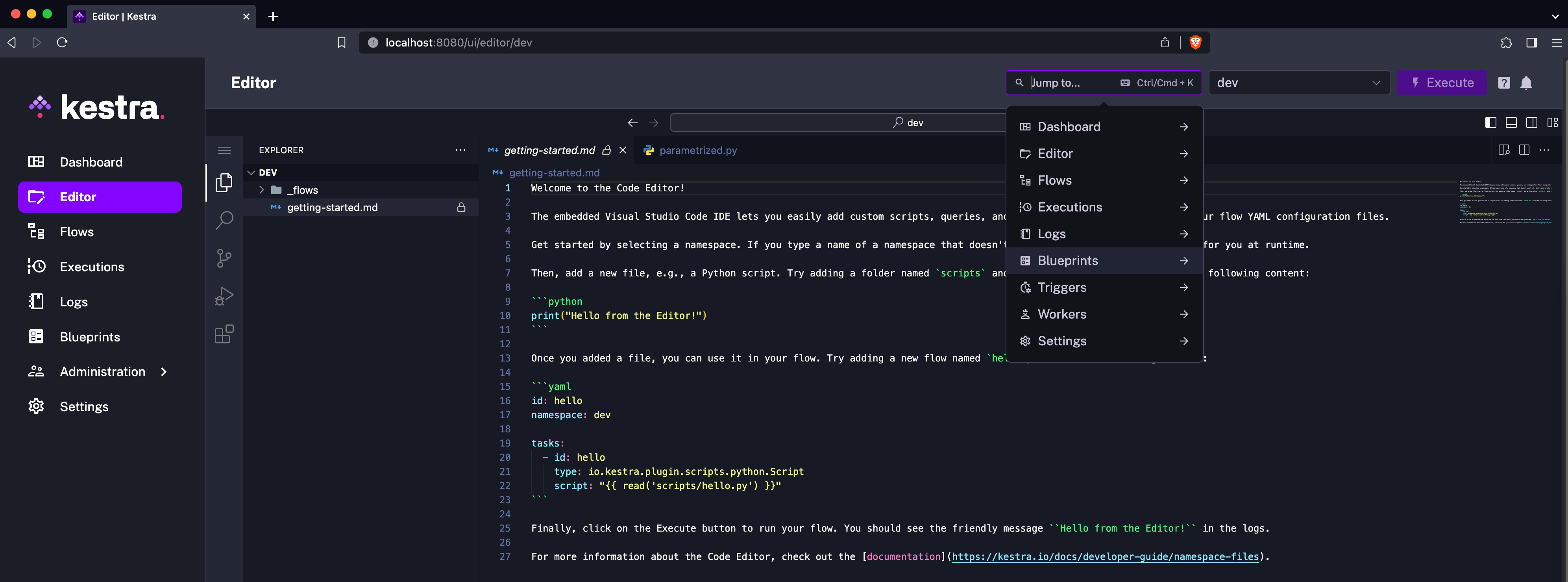Open the namespace-files documentation link on line 27
1568x582 pixels.
[x=1105, y=556]
